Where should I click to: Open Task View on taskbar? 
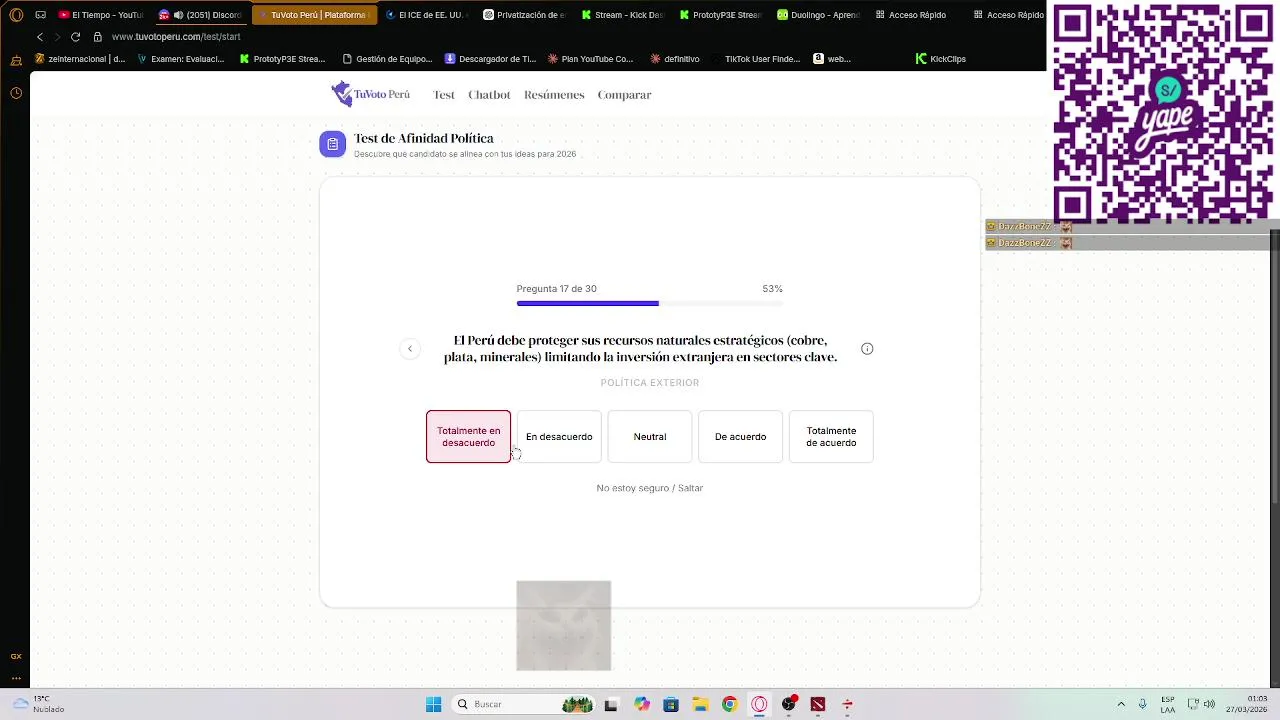click(x=611, y=704)
